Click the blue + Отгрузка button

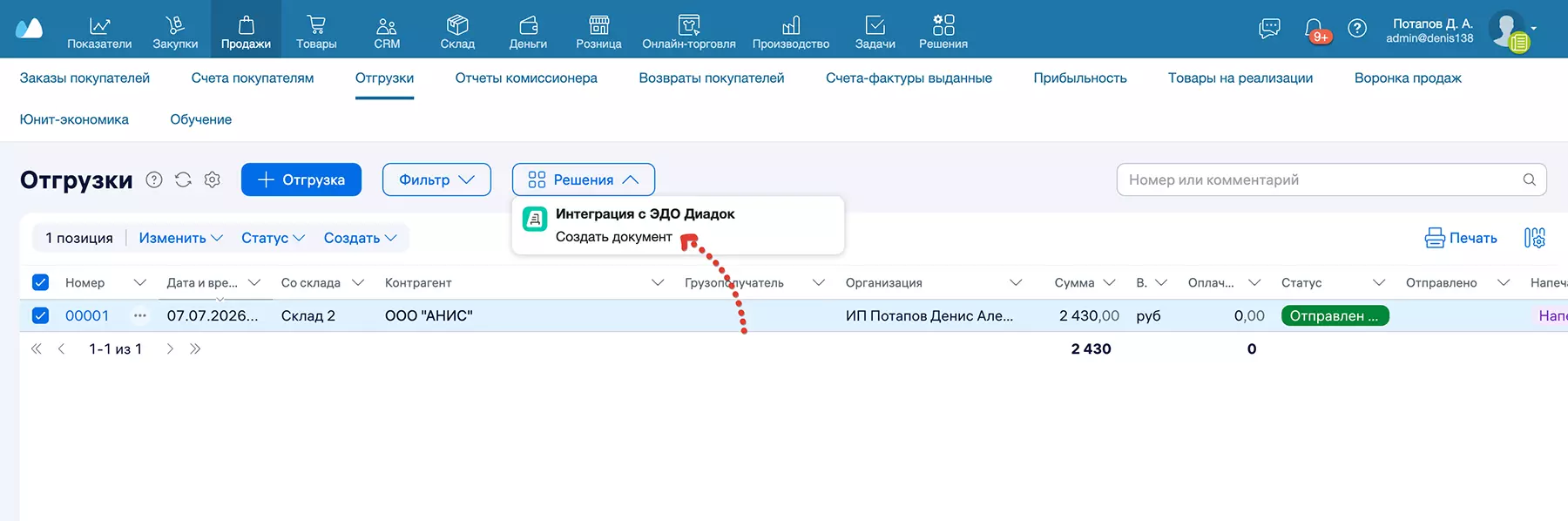click(301, 179)
